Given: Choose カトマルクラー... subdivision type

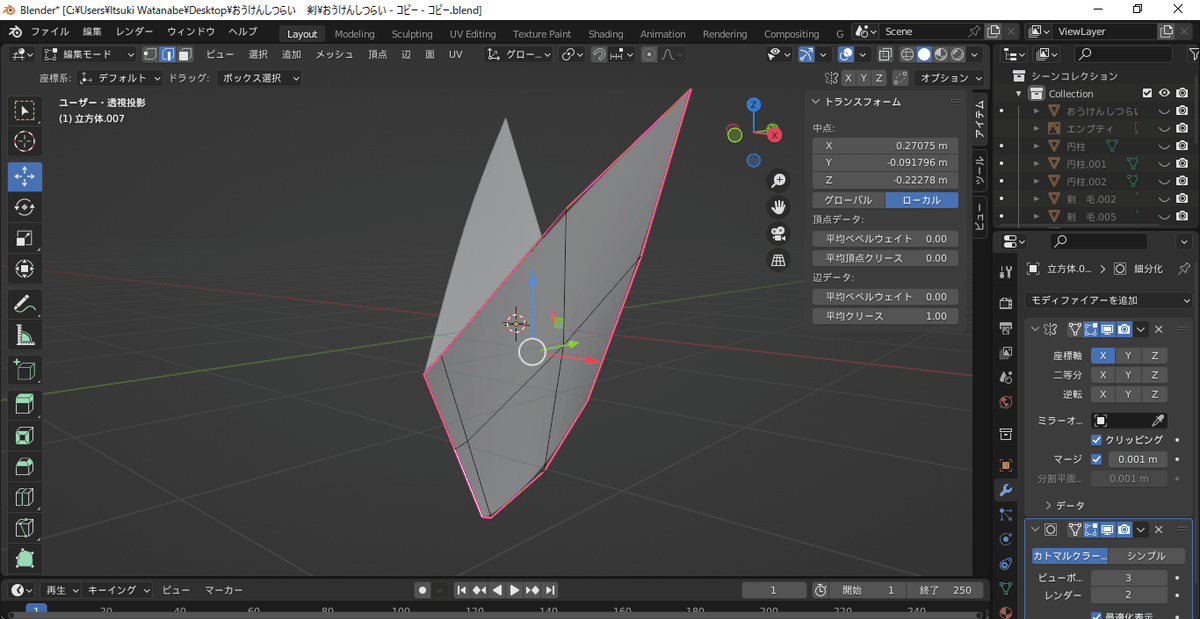Looking at the screenshot, I should point(1070,556).
